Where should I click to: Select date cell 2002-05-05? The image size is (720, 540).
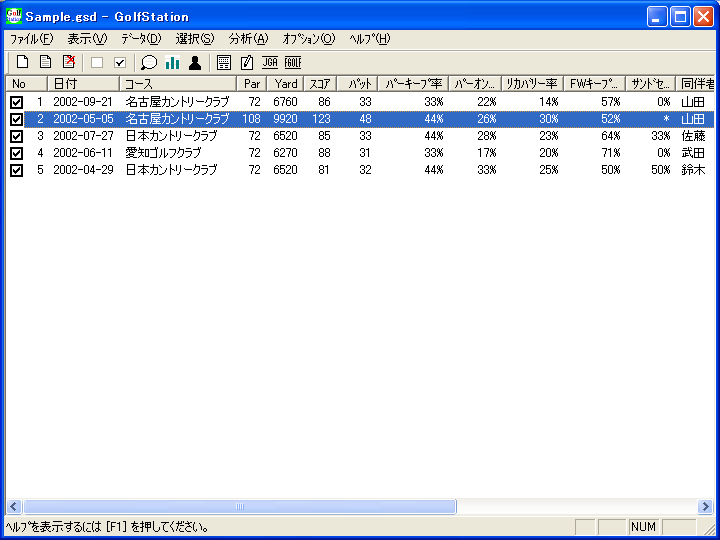point(83,119)
